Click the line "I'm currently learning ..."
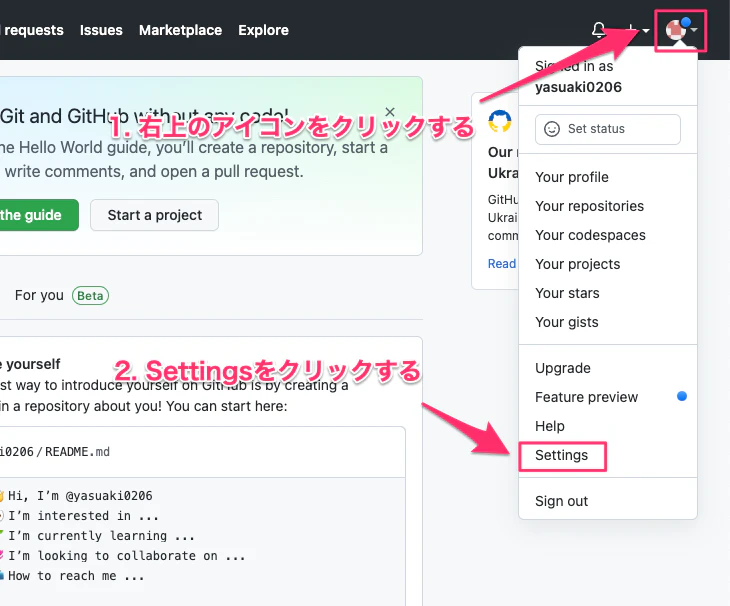Screen dimensions: 730x606 [101, 536]
